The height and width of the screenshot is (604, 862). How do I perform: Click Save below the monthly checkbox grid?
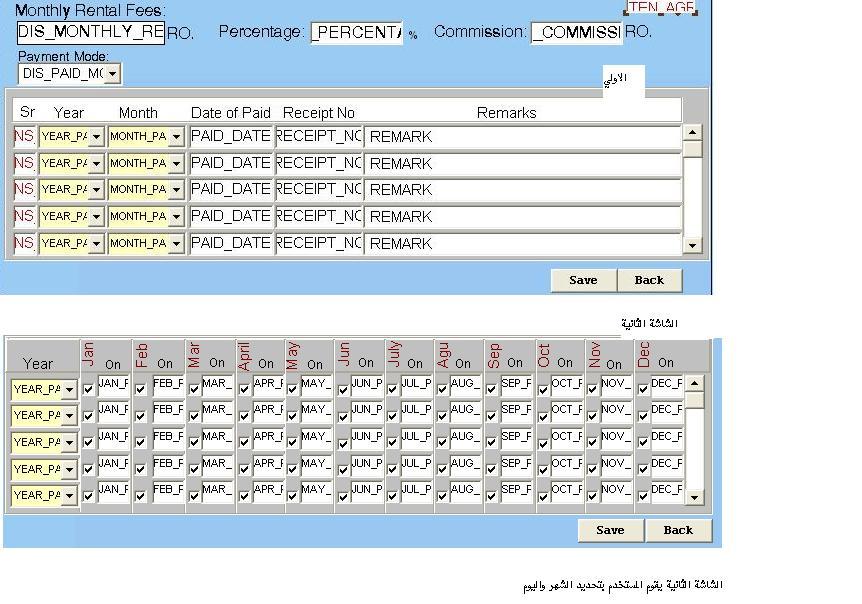(609, 530)
